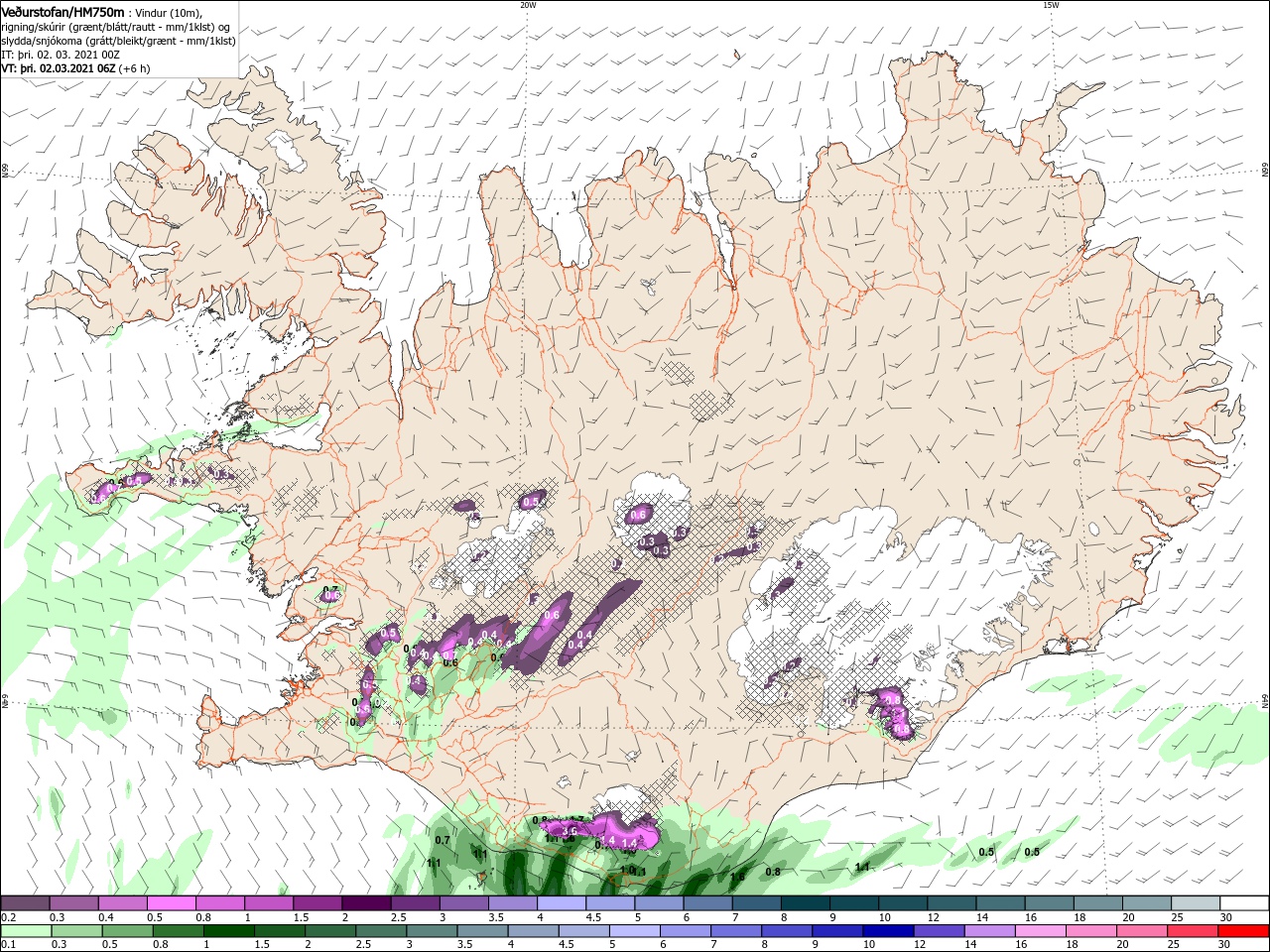The height and width of the screenshot is (952, 1270).
Task: Click the 15W longitude label
Action: click(1051, 5)
